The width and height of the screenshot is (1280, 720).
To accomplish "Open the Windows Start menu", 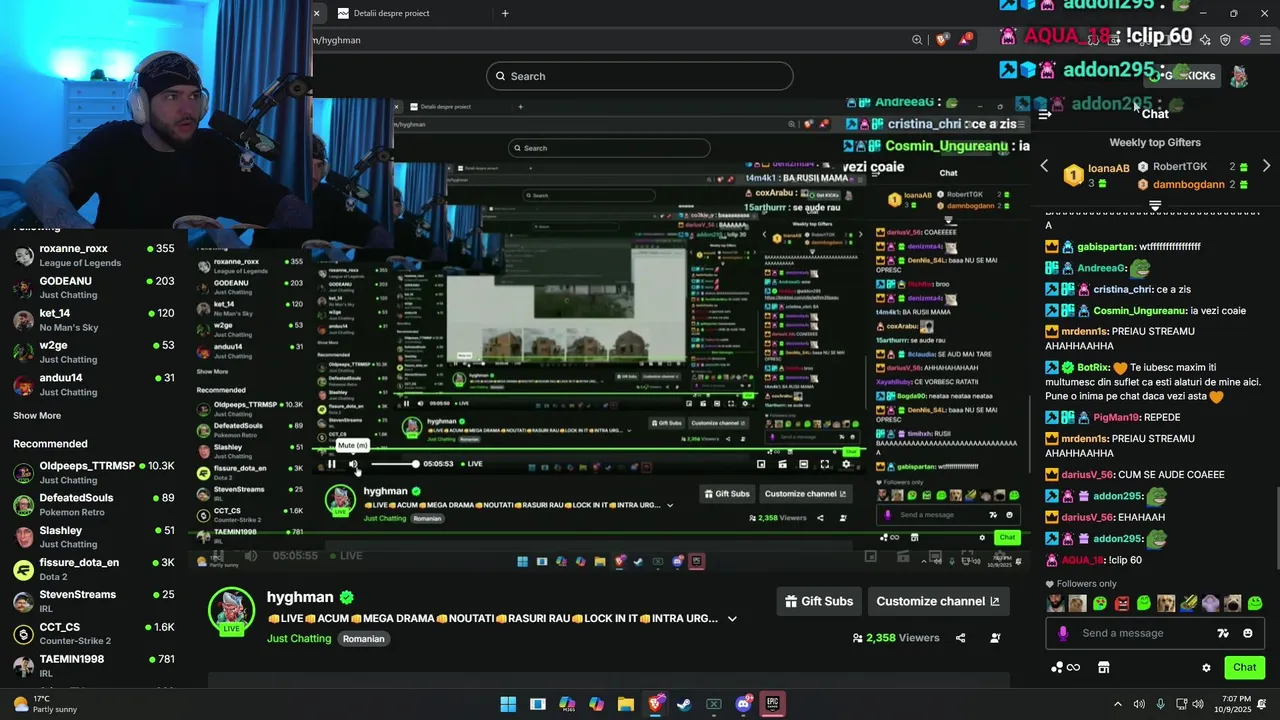I will (508, 704).
